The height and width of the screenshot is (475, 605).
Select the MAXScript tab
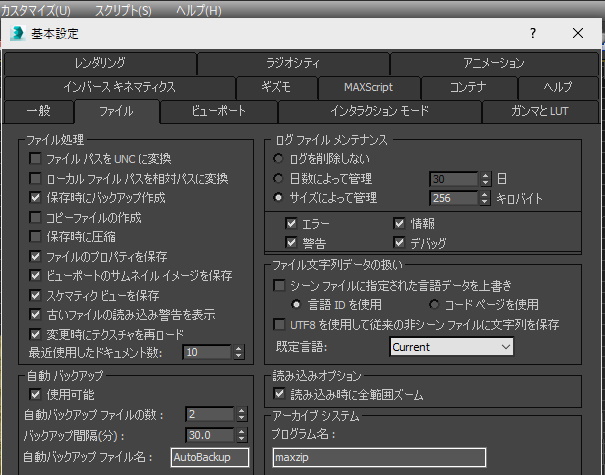pos(369,87)
